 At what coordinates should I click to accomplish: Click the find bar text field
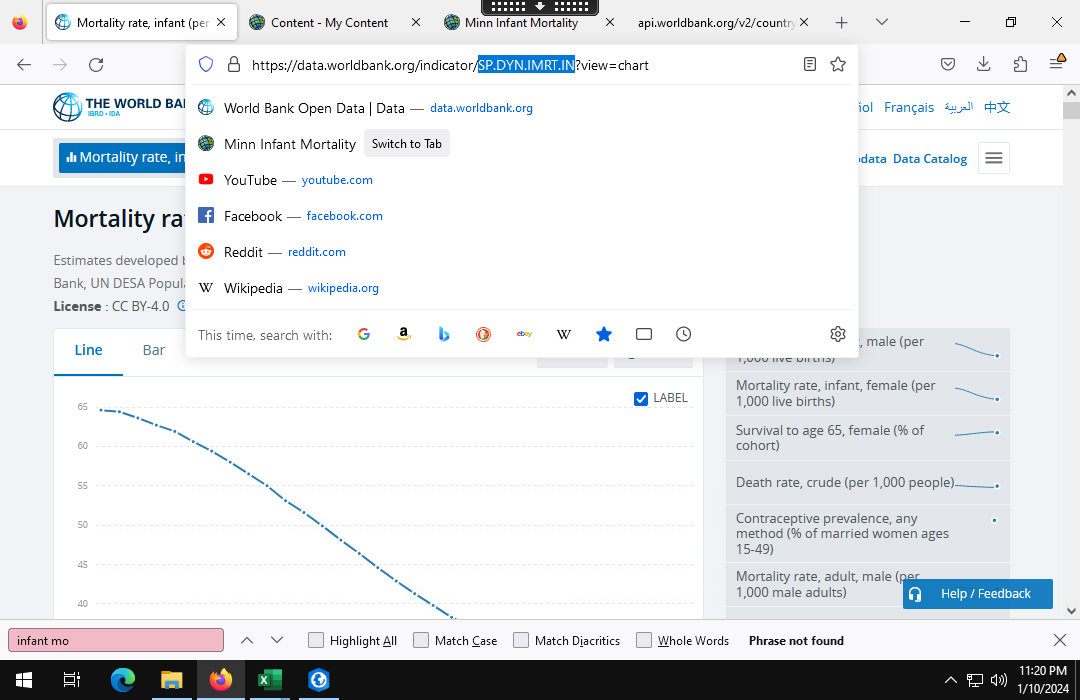(x=116, y=640)
